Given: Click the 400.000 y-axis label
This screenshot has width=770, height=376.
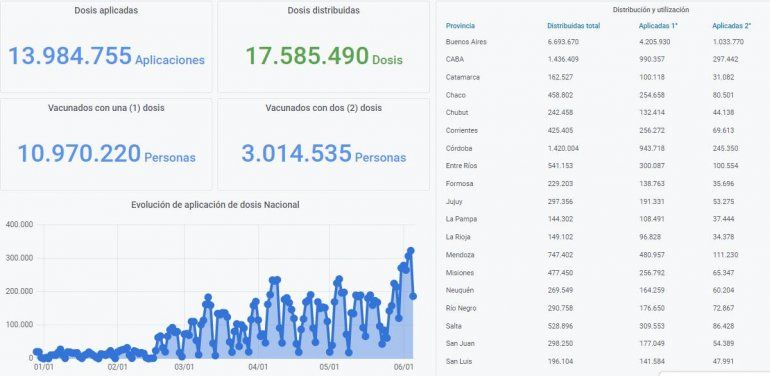Looking at the screenshot, I should coord(19,224).
